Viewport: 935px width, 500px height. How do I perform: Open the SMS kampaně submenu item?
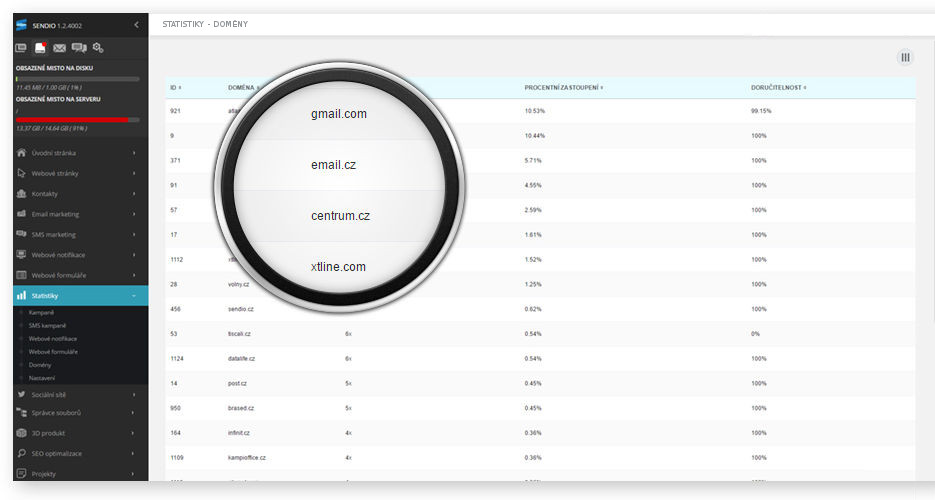(47, 325)
